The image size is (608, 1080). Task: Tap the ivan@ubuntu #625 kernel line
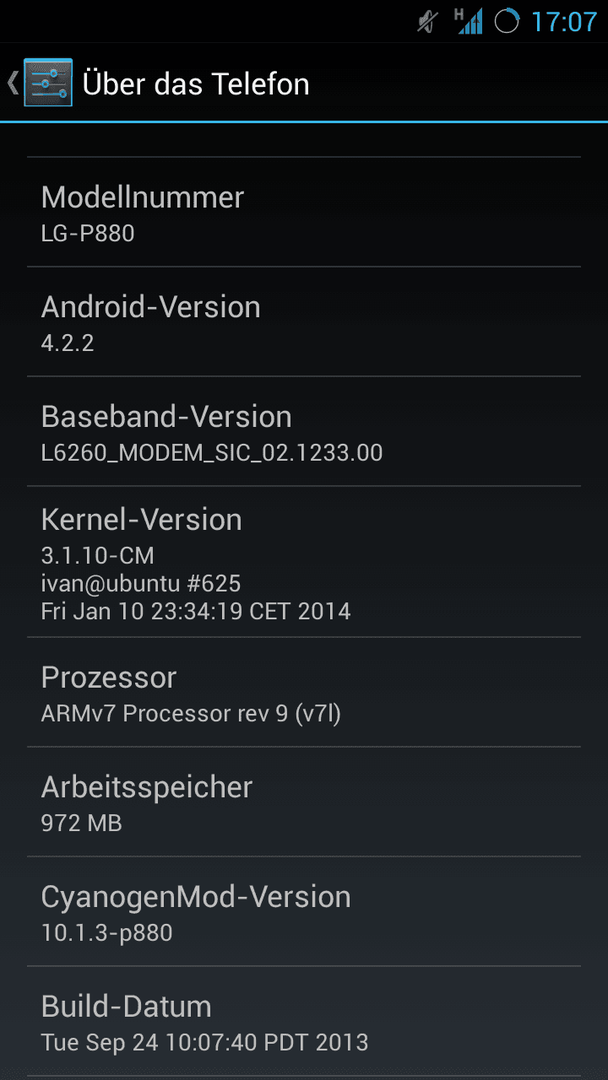pyautogui.click(x=140, y=584)
